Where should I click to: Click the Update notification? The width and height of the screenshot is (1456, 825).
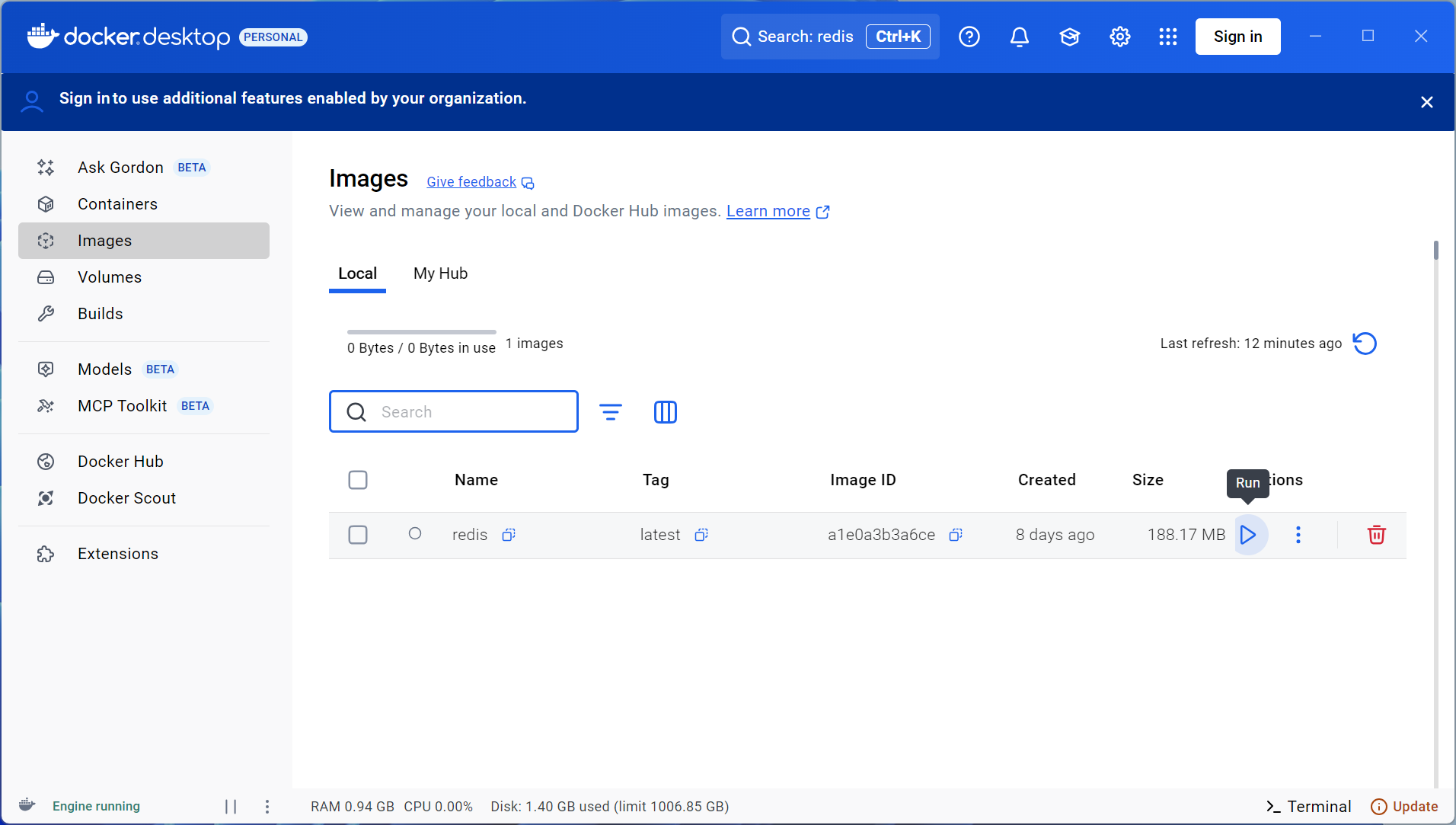(x=1405, y=807)
